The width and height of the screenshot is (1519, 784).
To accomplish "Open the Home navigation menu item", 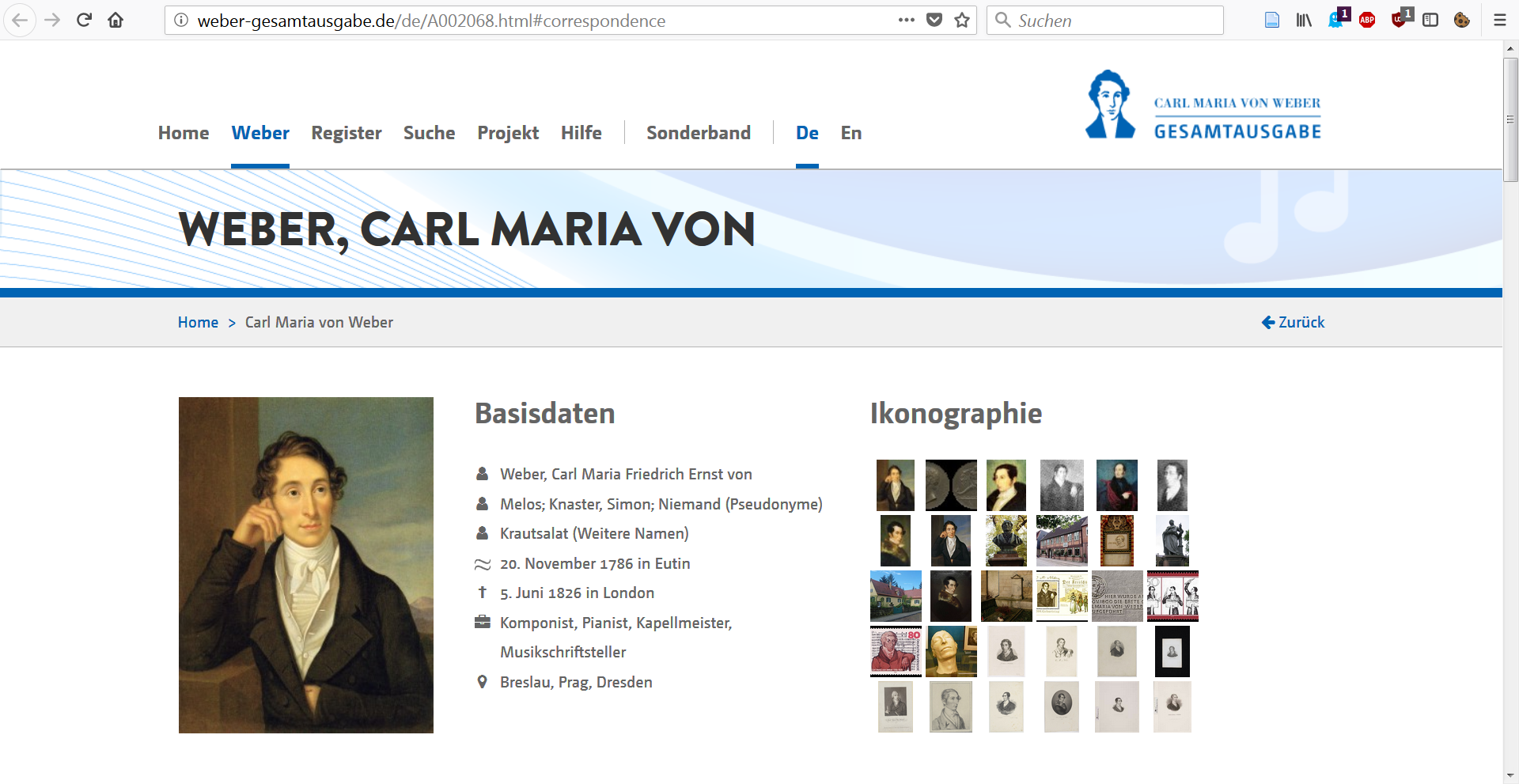I will (x=184, y=133).
